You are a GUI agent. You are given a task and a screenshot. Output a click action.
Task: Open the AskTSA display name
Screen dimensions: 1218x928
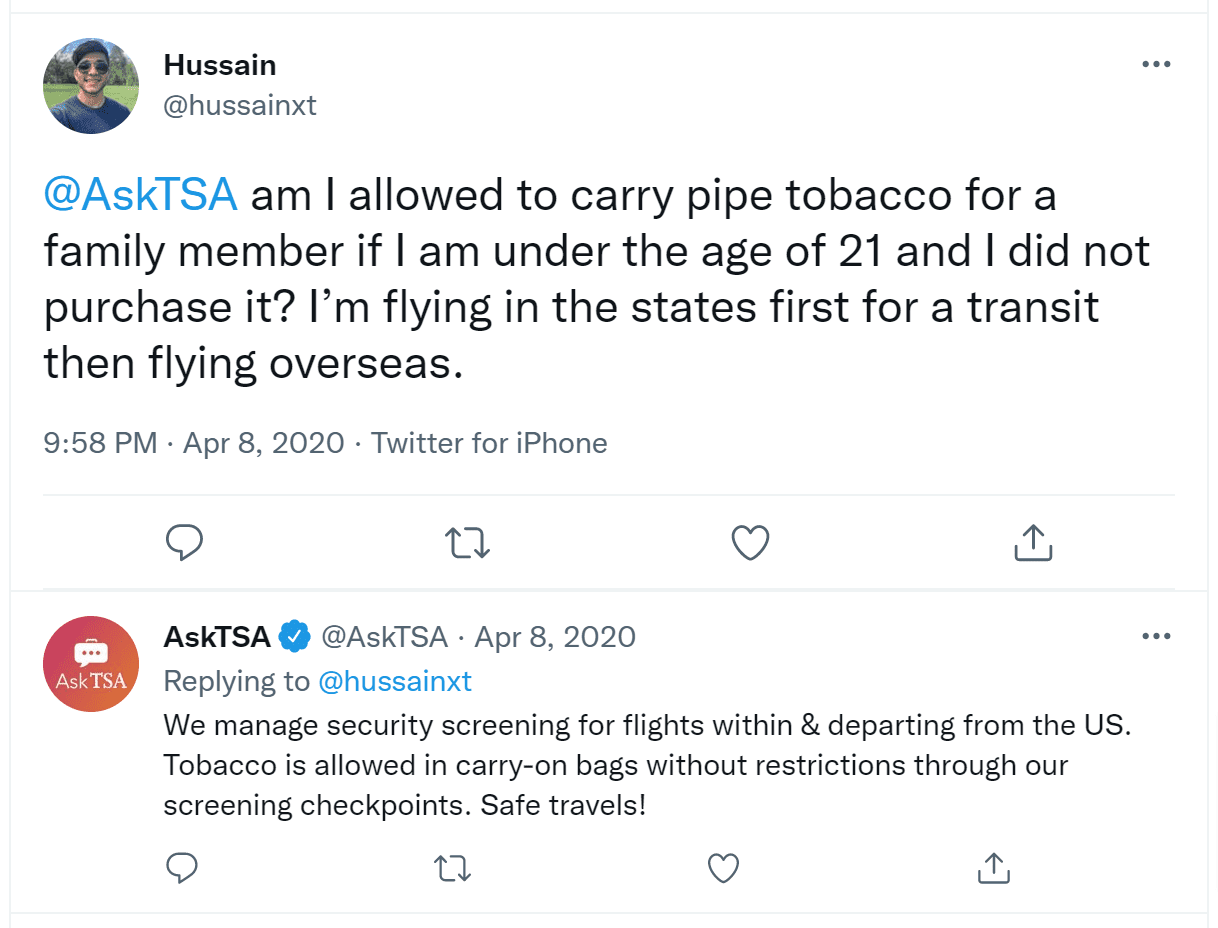217,636
